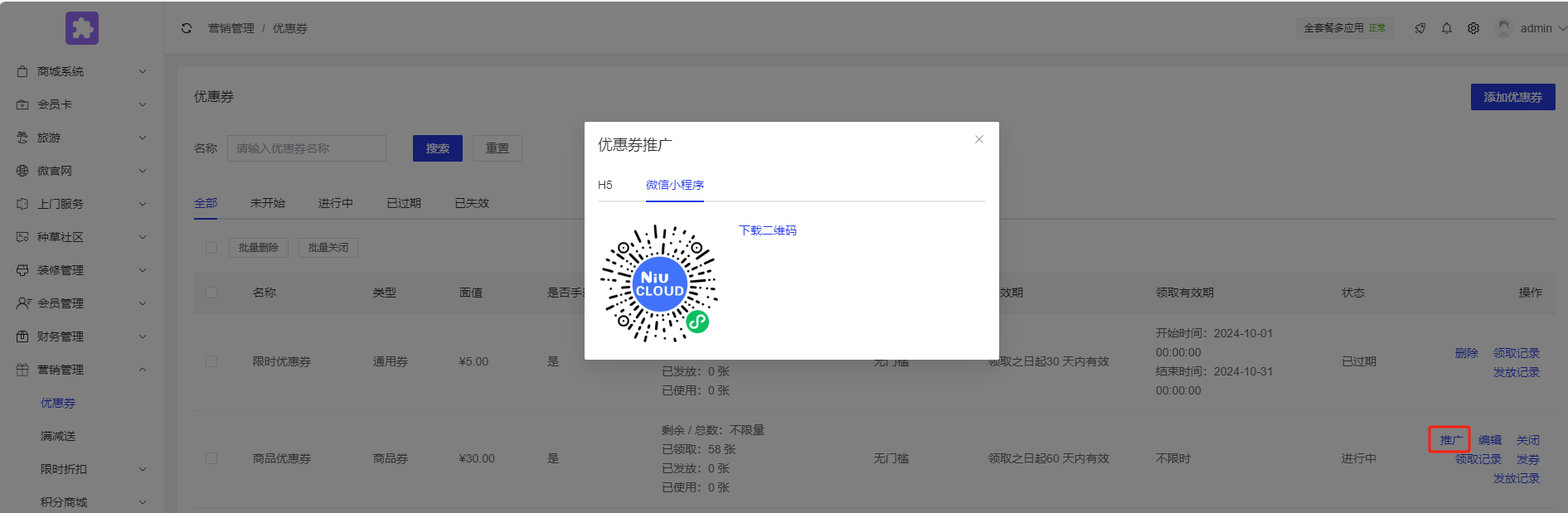Expand the 种草社区 menu chevron
This screenshot has height=513, width=1568.
point(143,237)
